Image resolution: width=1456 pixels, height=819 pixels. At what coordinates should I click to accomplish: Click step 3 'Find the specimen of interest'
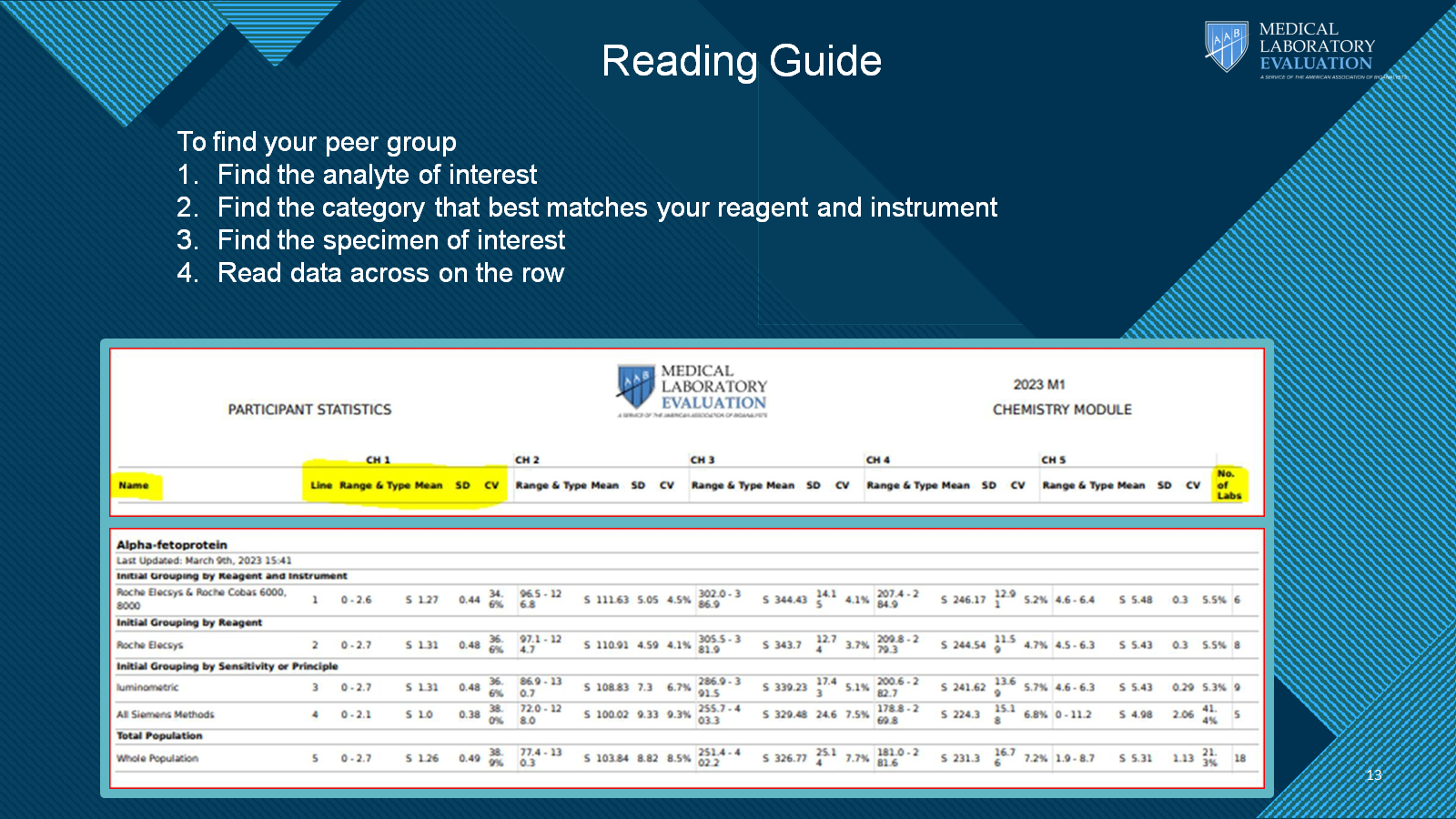coord(390,240)
